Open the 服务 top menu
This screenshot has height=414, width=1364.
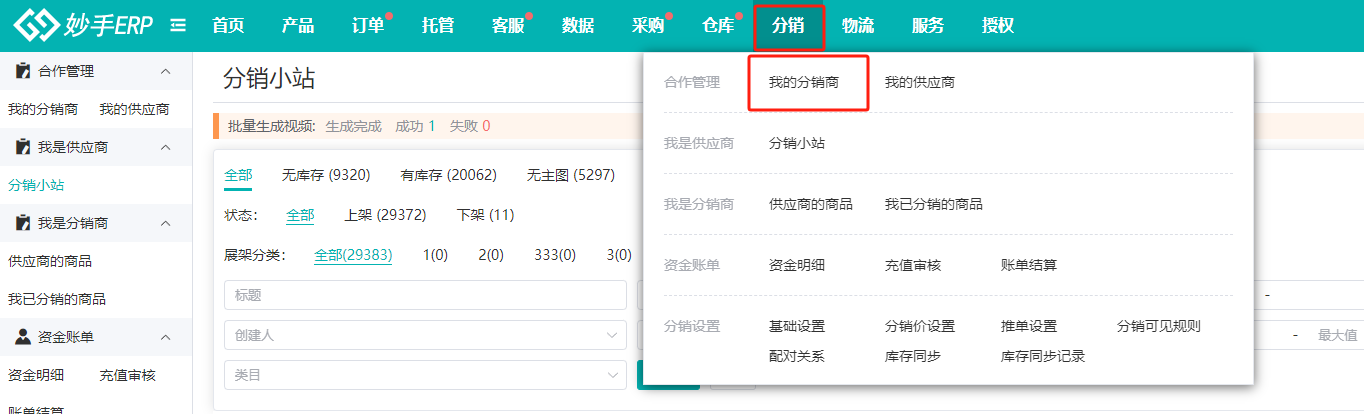[928, 26]
